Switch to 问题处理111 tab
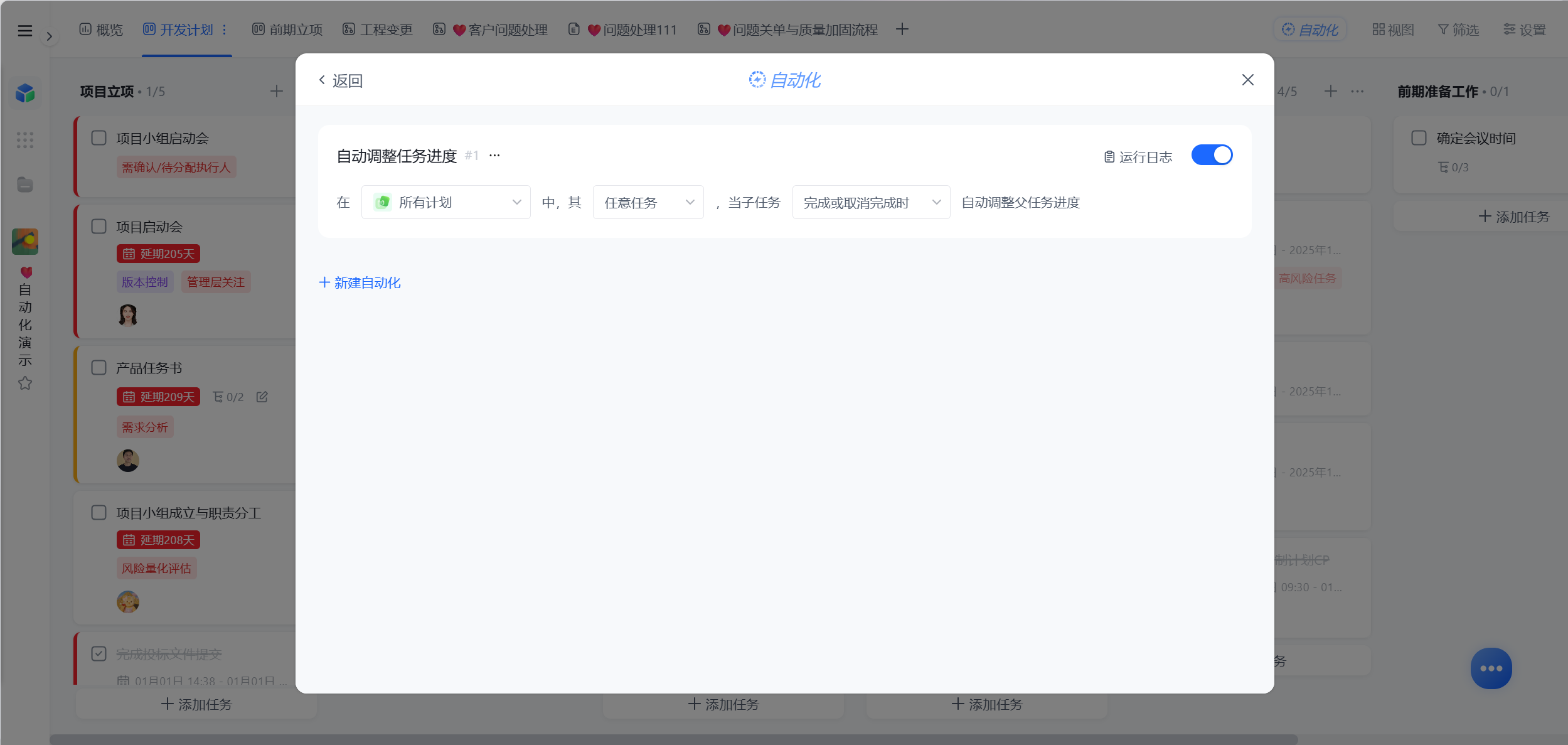Viewport: 1568px width, 745px height. [x=622, y=29]
